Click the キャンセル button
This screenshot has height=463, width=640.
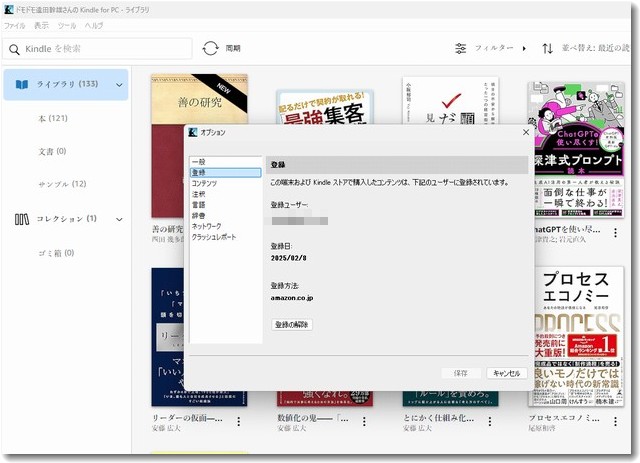[507, 373]
